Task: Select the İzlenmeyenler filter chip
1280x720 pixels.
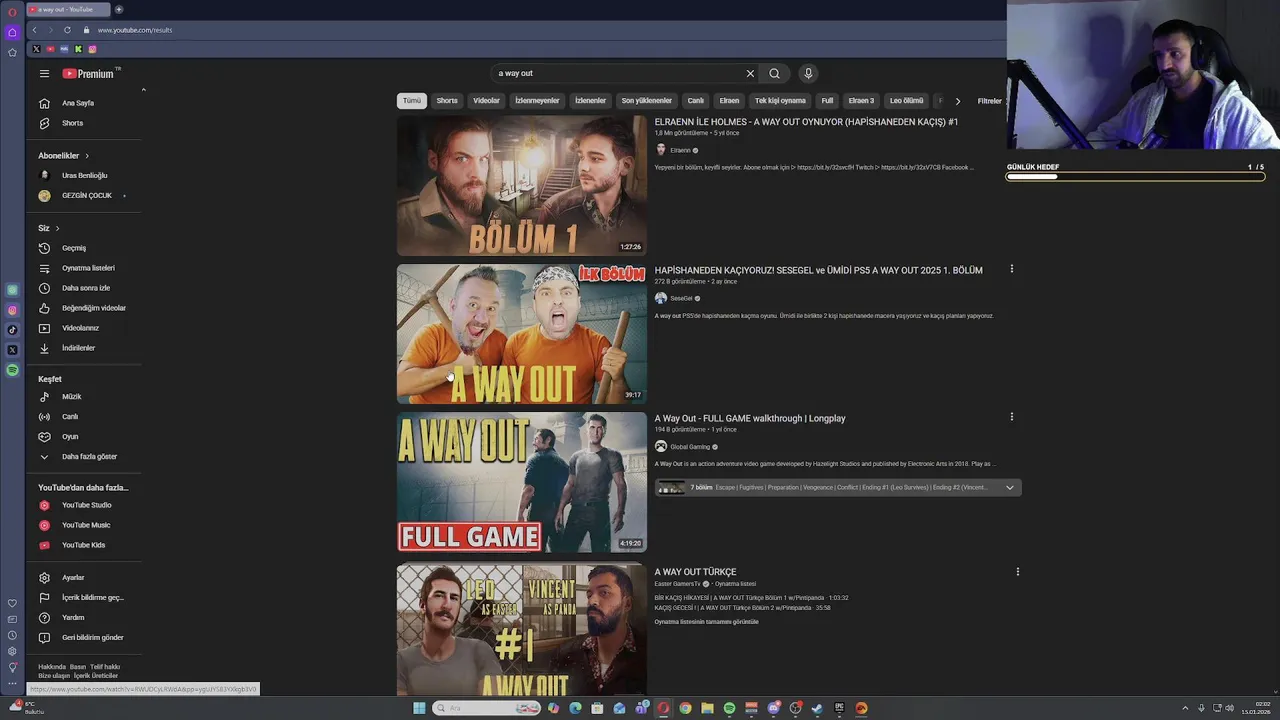Action: (x=537, y=100)
